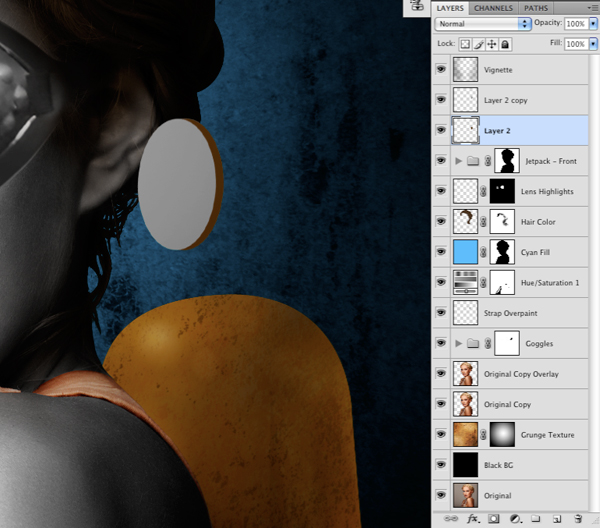The width and height of the screenshot is (600, 528).
Task: Click the Lock transparent pixels icon
Action: tap(465, 44)
